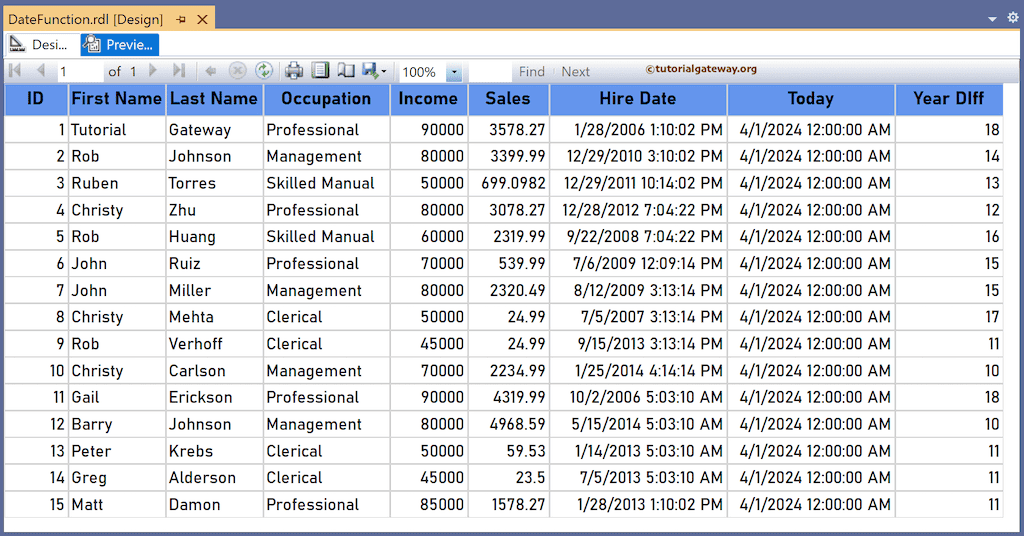
Task: Click hire date 7/6/2009 12:09:14 PM
Action: click(638, 263)
